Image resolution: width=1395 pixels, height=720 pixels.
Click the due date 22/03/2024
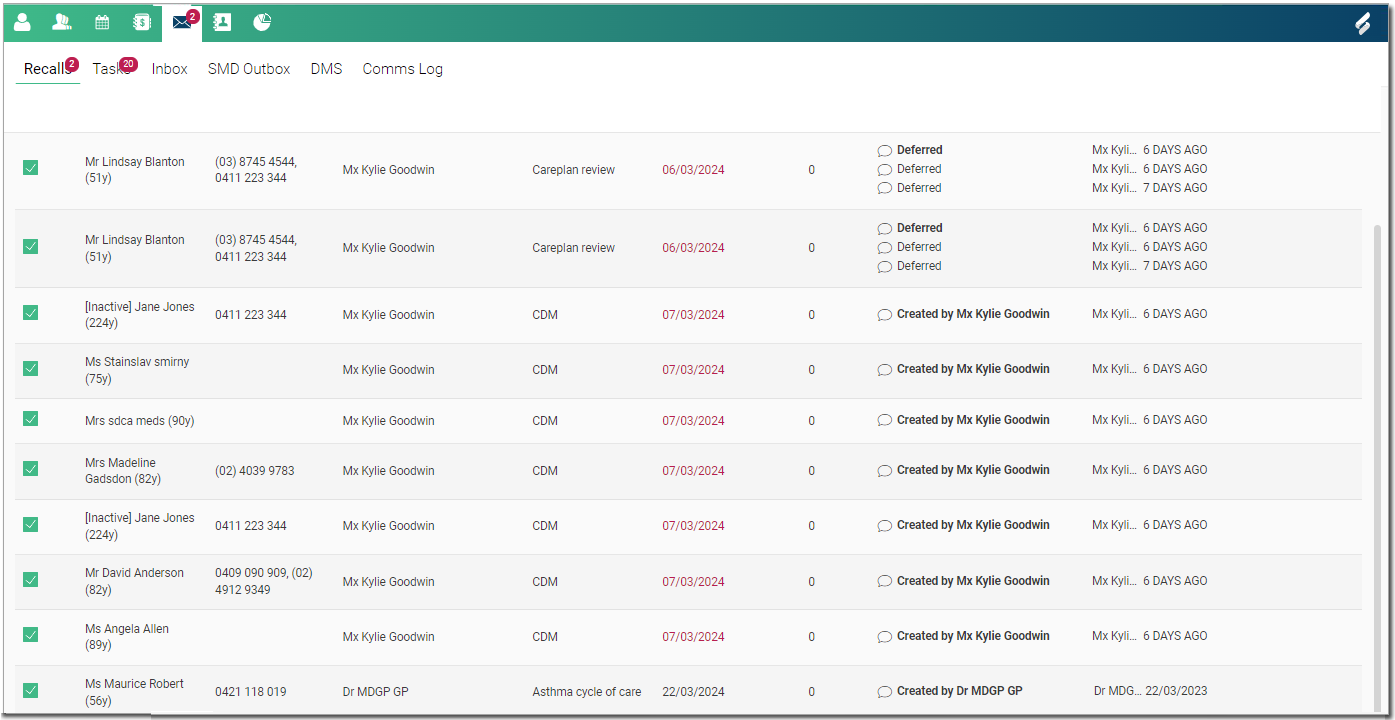coord(693,692)
